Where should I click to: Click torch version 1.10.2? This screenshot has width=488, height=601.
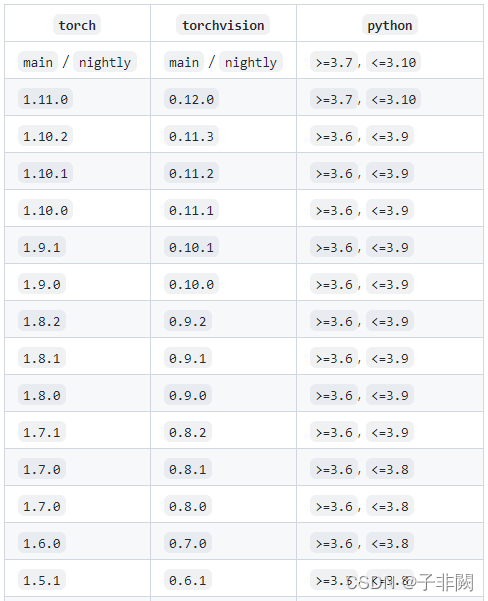click(46, 136)
